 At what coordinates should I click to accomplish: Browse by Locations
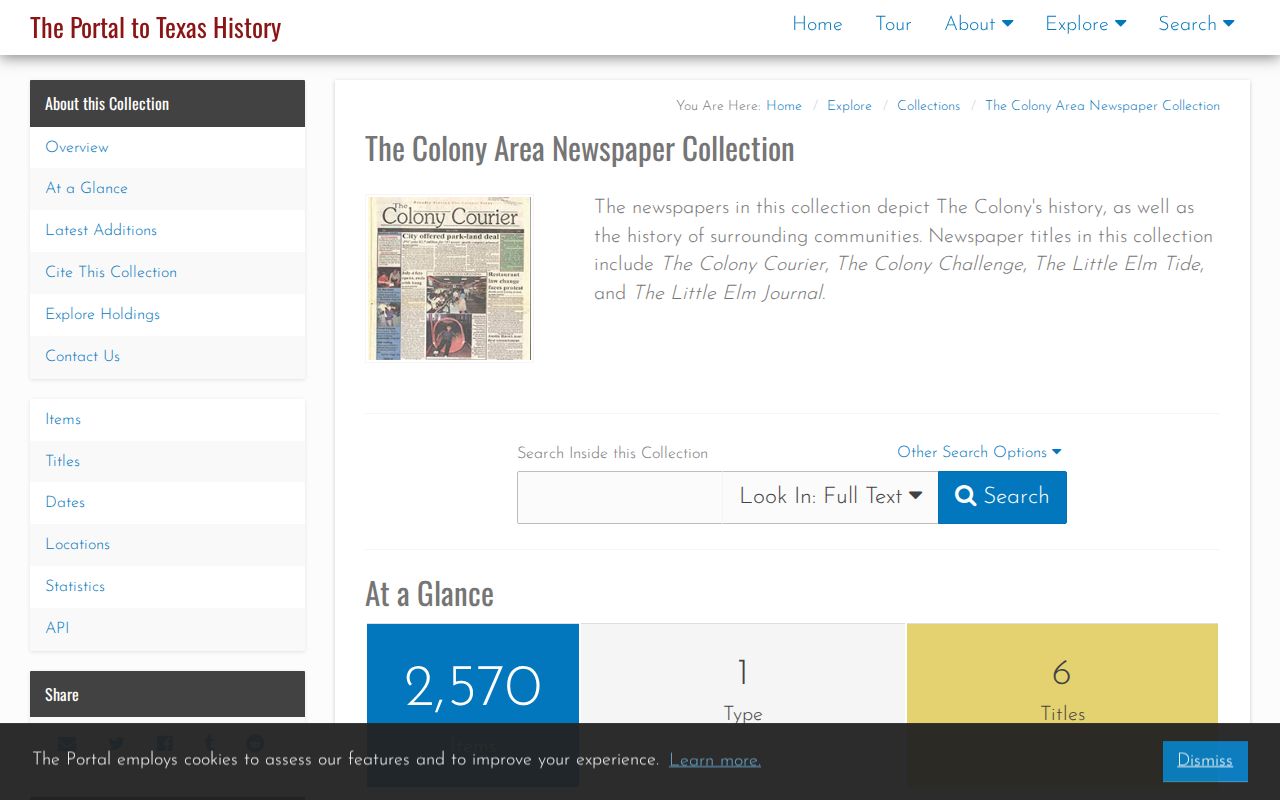pos(167,544)
